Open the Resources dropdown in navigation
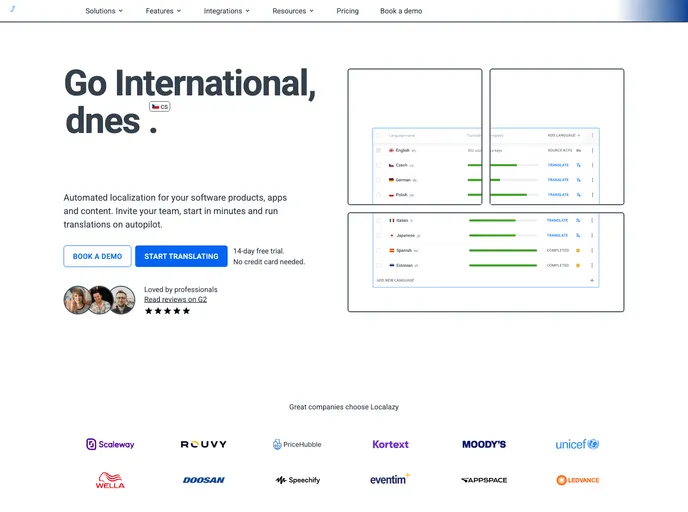688x512 pixels. coord(293,11)
